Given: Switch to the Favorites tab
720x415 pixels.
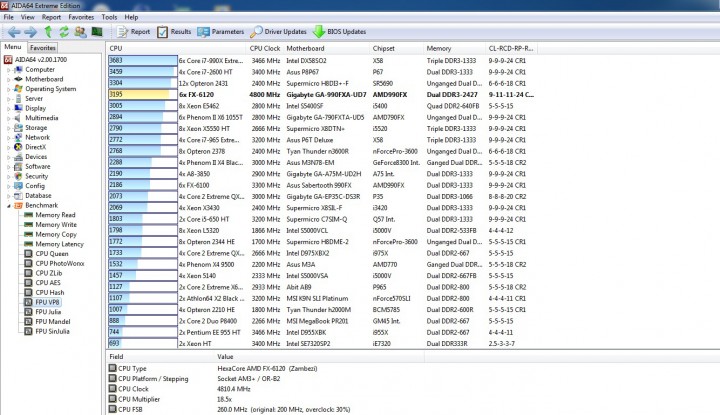Looking at the screenshot, I should coord(43,47).
